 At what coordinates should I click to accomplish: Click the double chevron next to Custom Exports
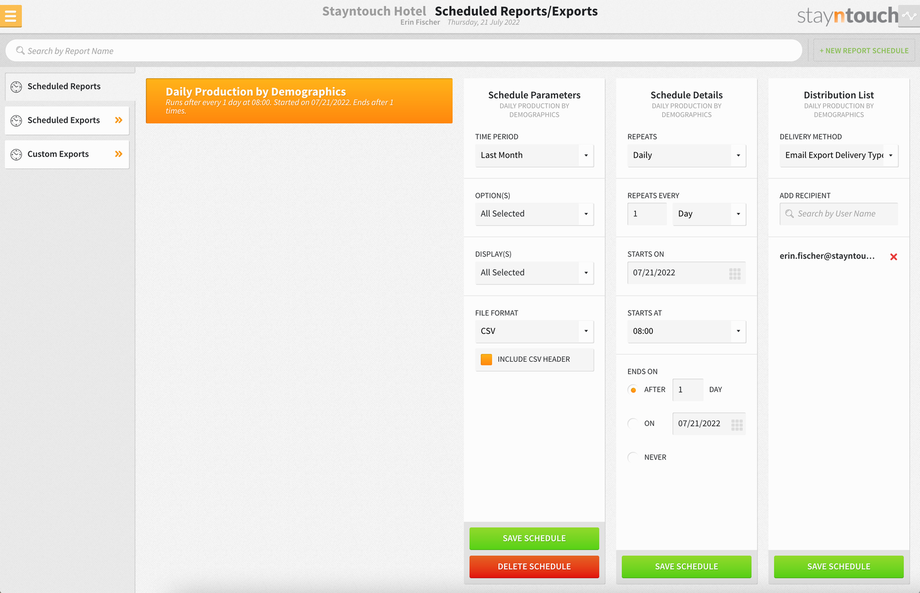coord(119,154)
